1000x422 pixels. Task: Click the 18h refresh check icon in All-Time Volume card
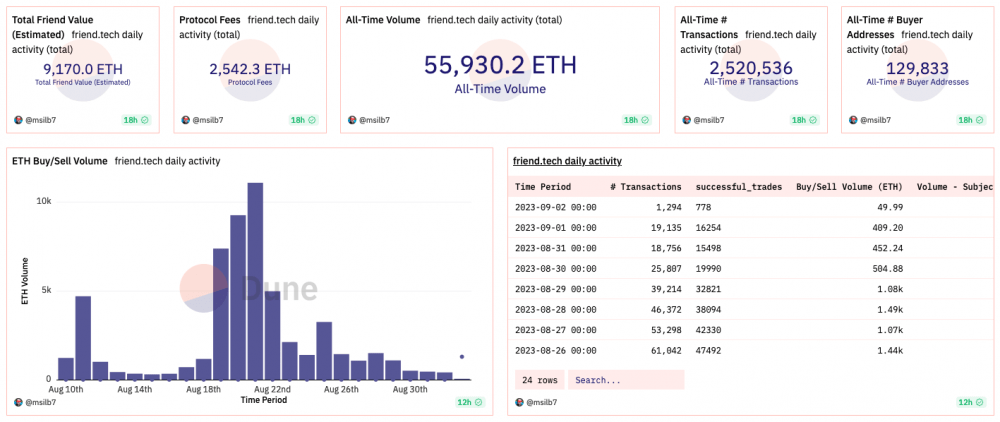click(645, 120)
